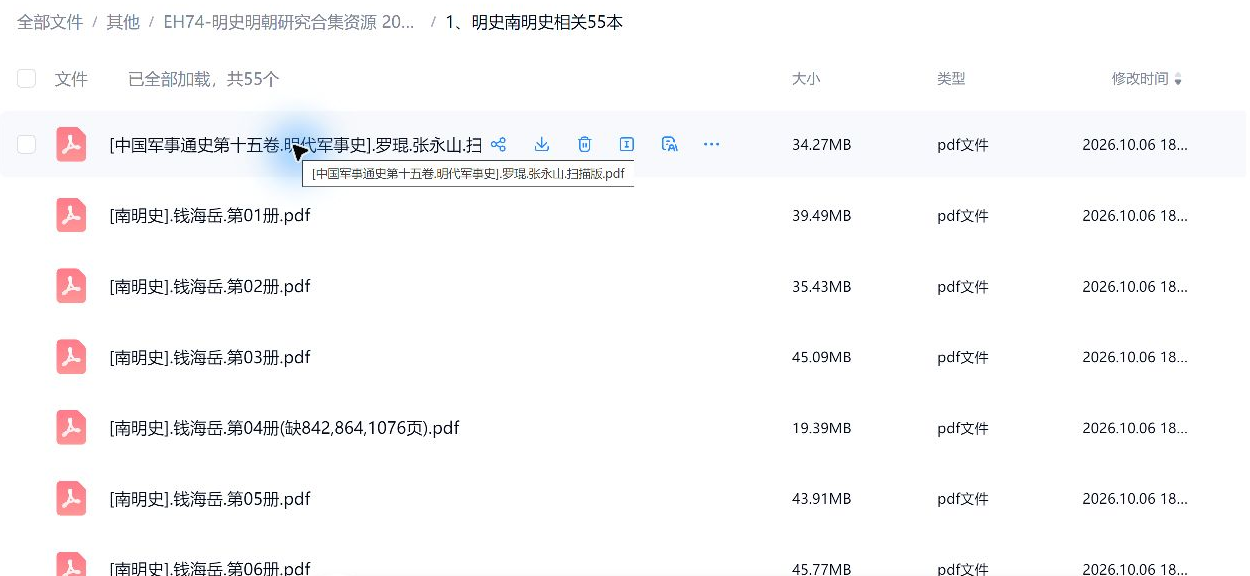Open [南明史].钱海岳.第03册.pdf
1250x576 pixels.
pyautogui.click(x=210, y=357)
